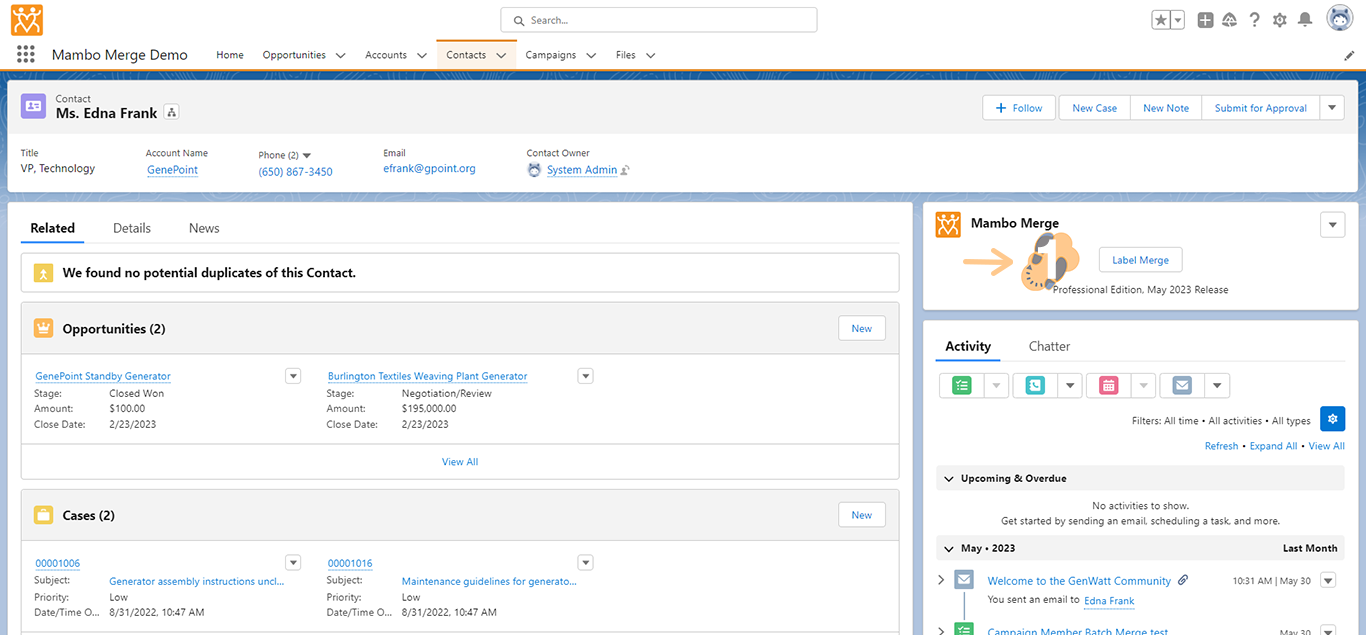Open the GenePoint account link
The width and height of the screenshot is (1366, 635).
(172, 170)
